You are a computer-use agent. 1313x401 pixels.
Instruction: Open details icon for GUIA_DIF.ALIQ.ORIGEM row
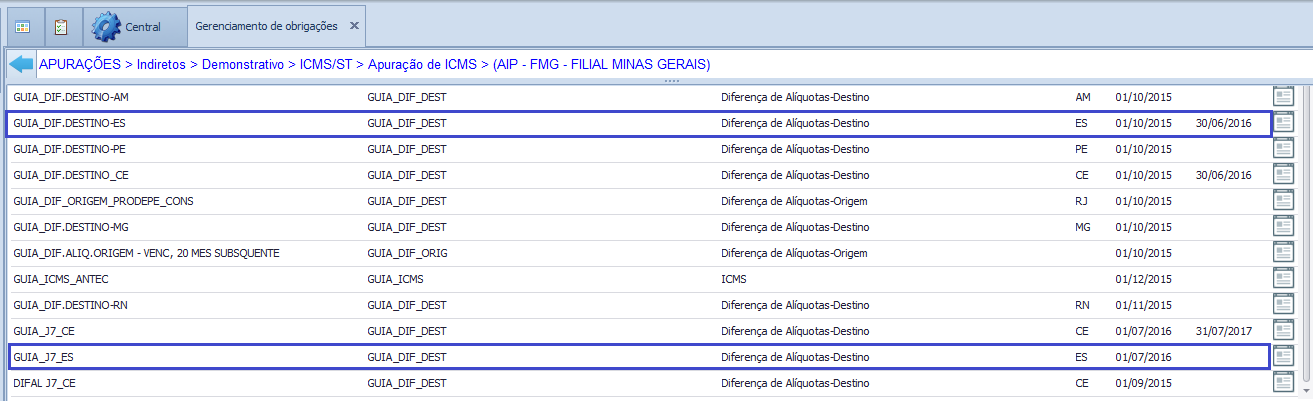(x=1283, y=253)
